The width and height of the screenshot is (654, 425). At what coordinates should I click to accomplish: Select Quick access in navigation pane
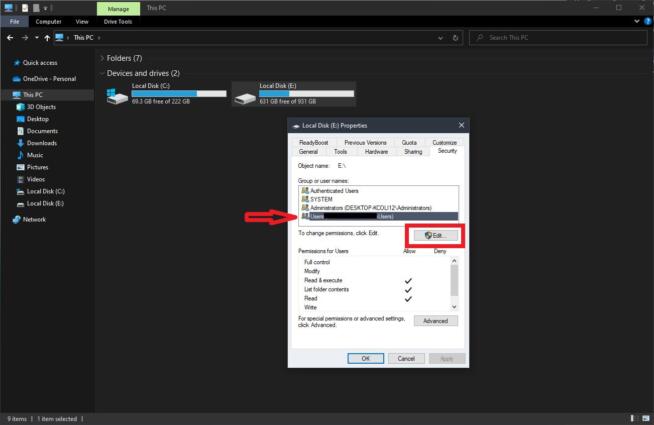pos(40,63)
